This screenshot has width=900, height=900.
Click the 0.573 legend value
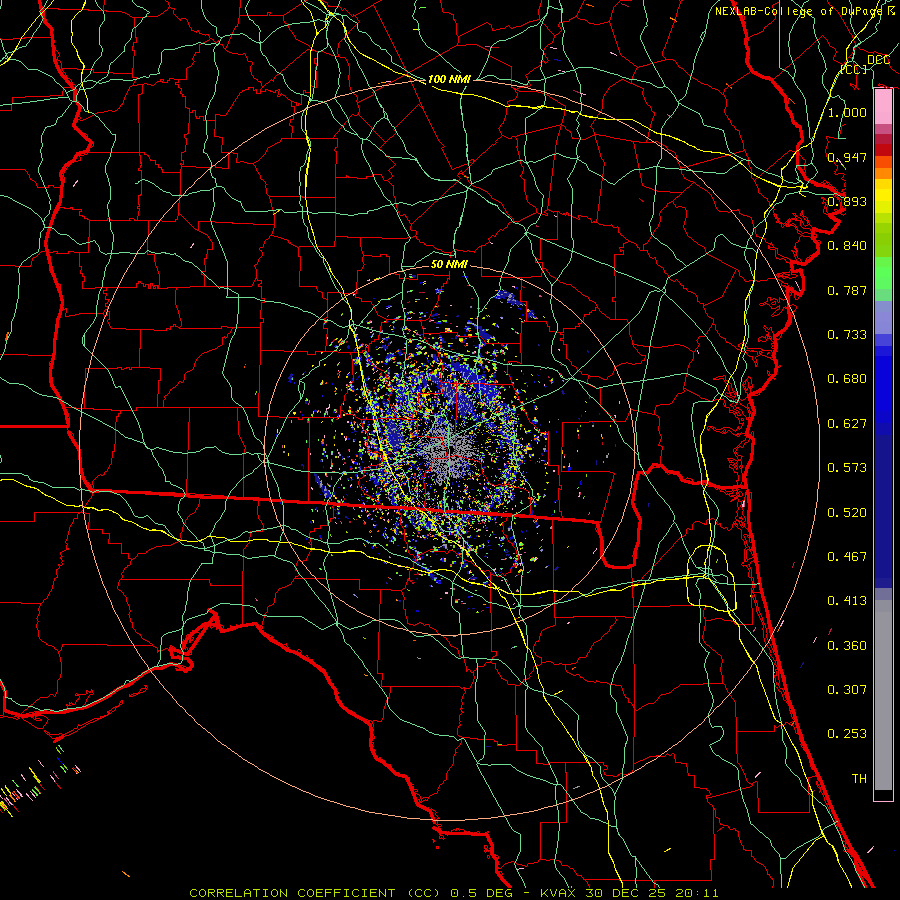click(847, 468)
